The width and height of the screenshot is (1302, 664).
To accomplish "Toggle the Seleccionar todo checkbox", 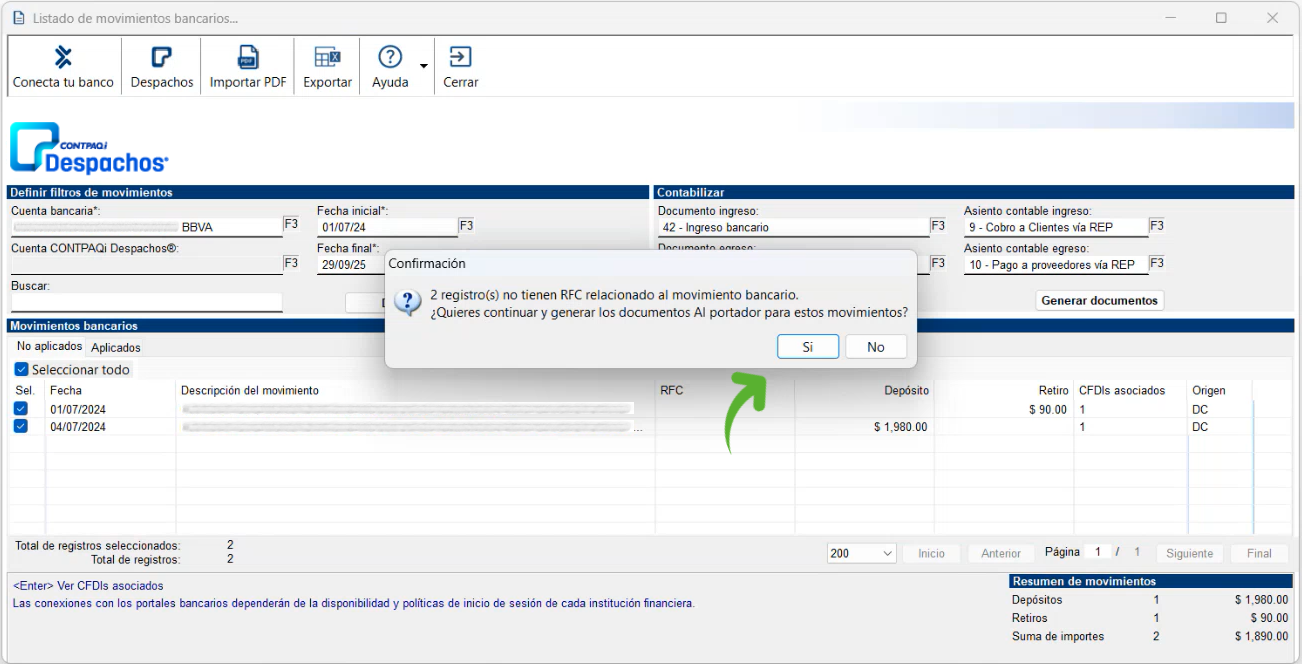I will 22,370.
